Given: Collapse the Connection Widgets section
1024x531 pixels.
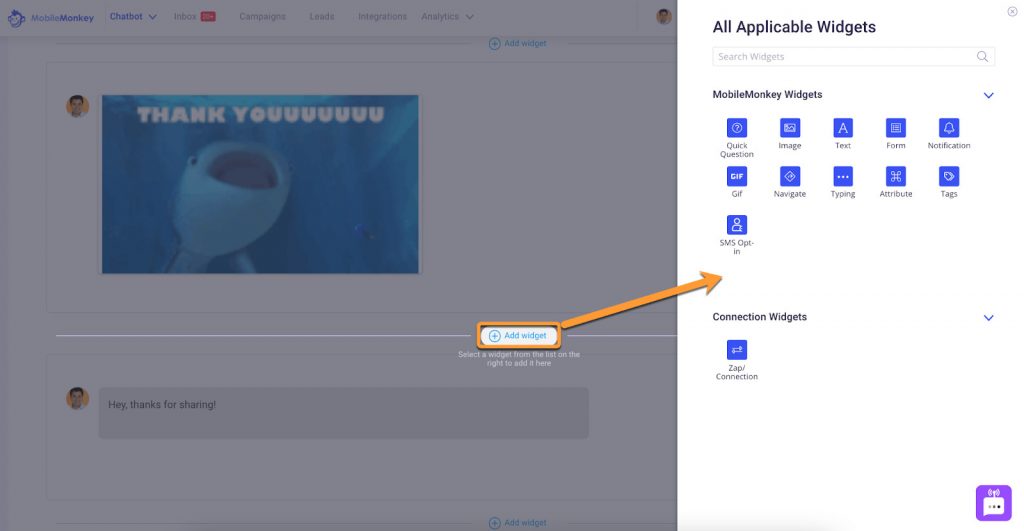Looking at the screenshot, I should point(988,318).
